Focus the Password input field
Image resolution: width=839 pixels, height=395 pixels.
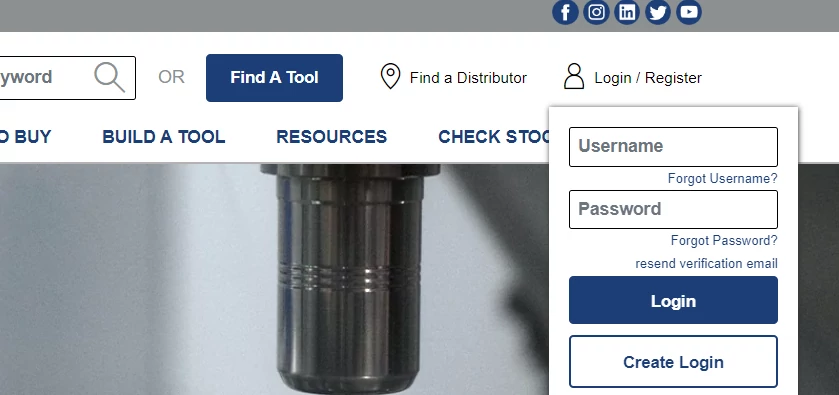tap(673, 209)
